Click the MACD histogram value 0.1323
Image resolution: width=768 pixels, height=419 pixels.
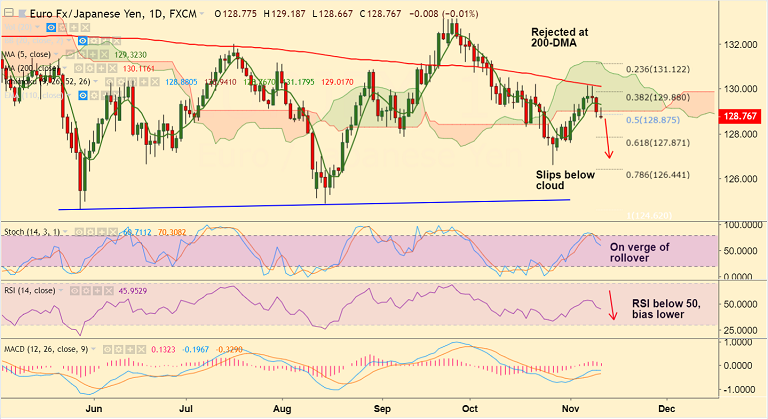point(163,349)
